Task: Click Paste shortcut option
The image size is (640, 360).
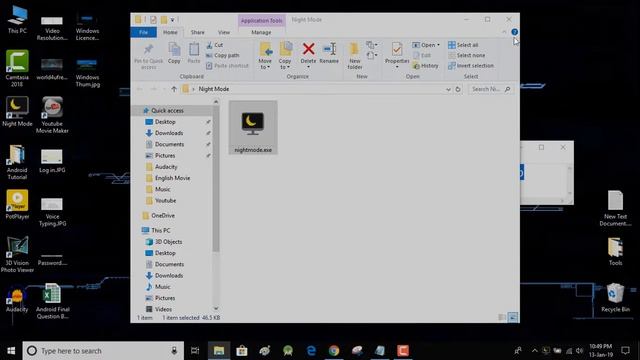Action: coord(227,65)
